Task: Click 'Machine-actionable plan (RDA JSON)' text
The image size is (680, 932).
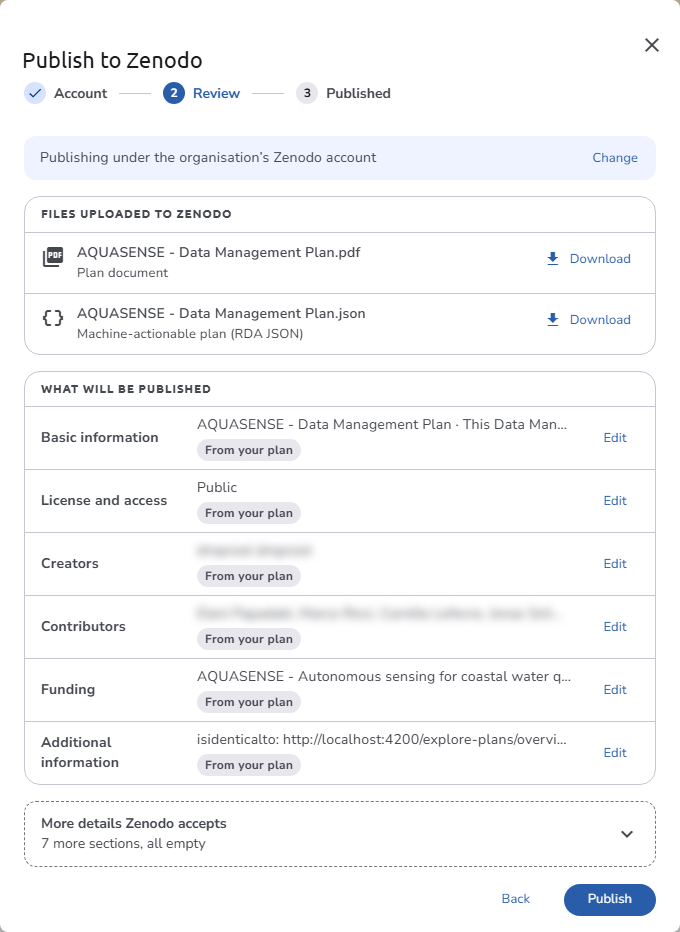Action: (190, 334)
